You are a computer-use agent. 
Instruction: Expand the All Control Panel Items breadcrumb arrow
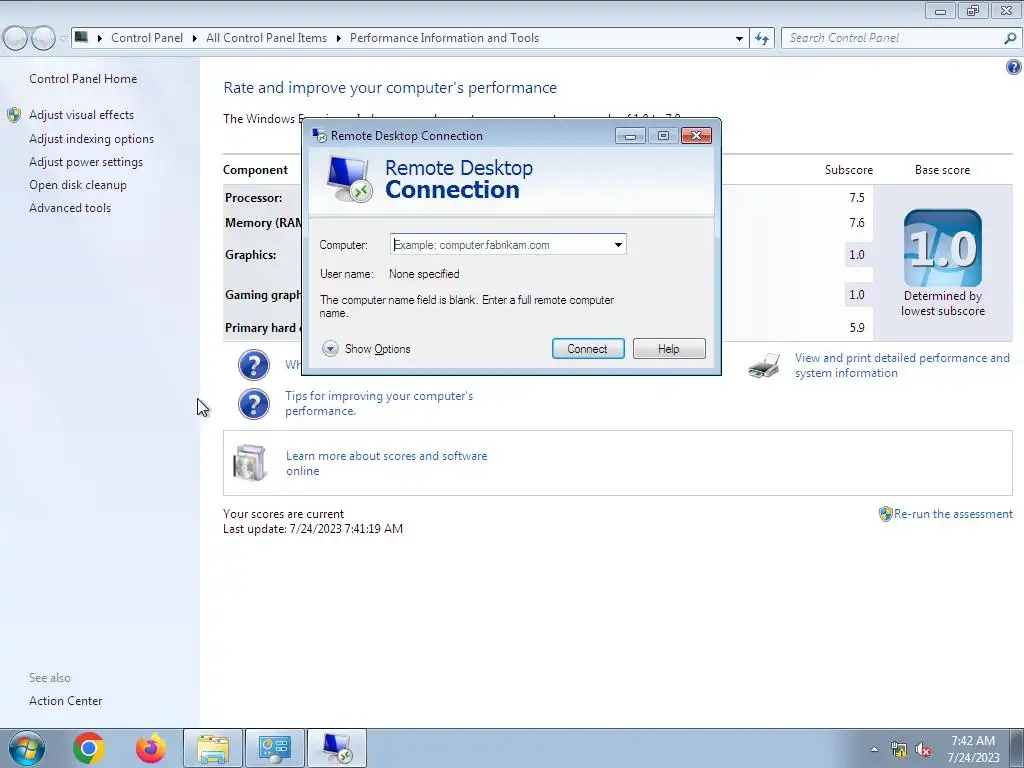[x=338, y=39]
